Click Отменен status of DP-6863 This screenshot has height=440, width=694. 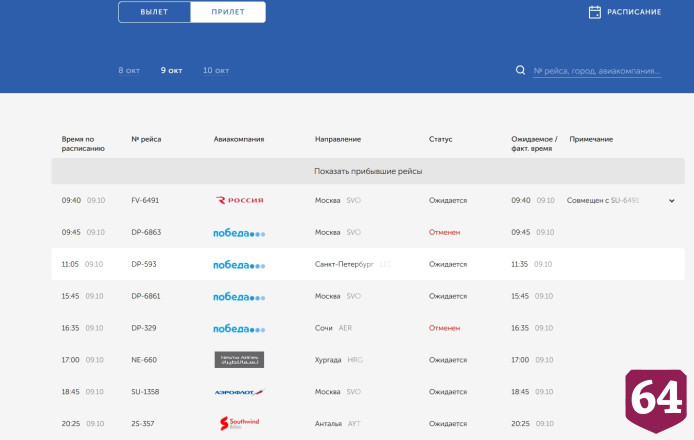click(444, 232)
